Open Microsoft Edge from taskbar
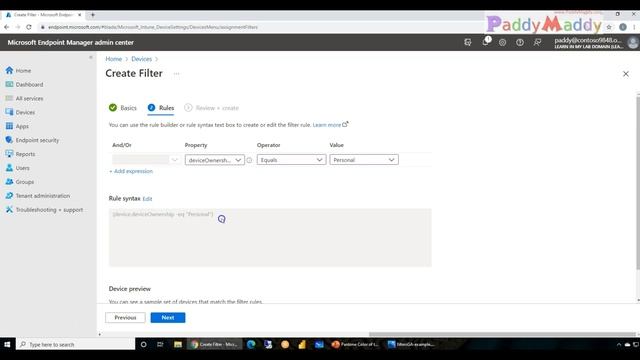This screenshot has height=360, width=640. [251, 344]
